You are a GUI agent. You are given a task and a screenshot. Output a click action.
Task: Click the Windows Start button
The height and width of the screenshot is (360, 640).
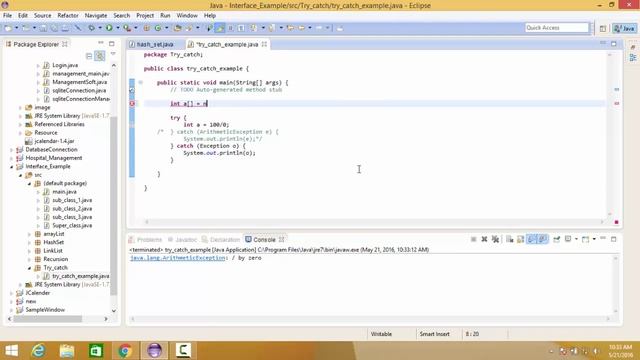[x=11, y=351]
